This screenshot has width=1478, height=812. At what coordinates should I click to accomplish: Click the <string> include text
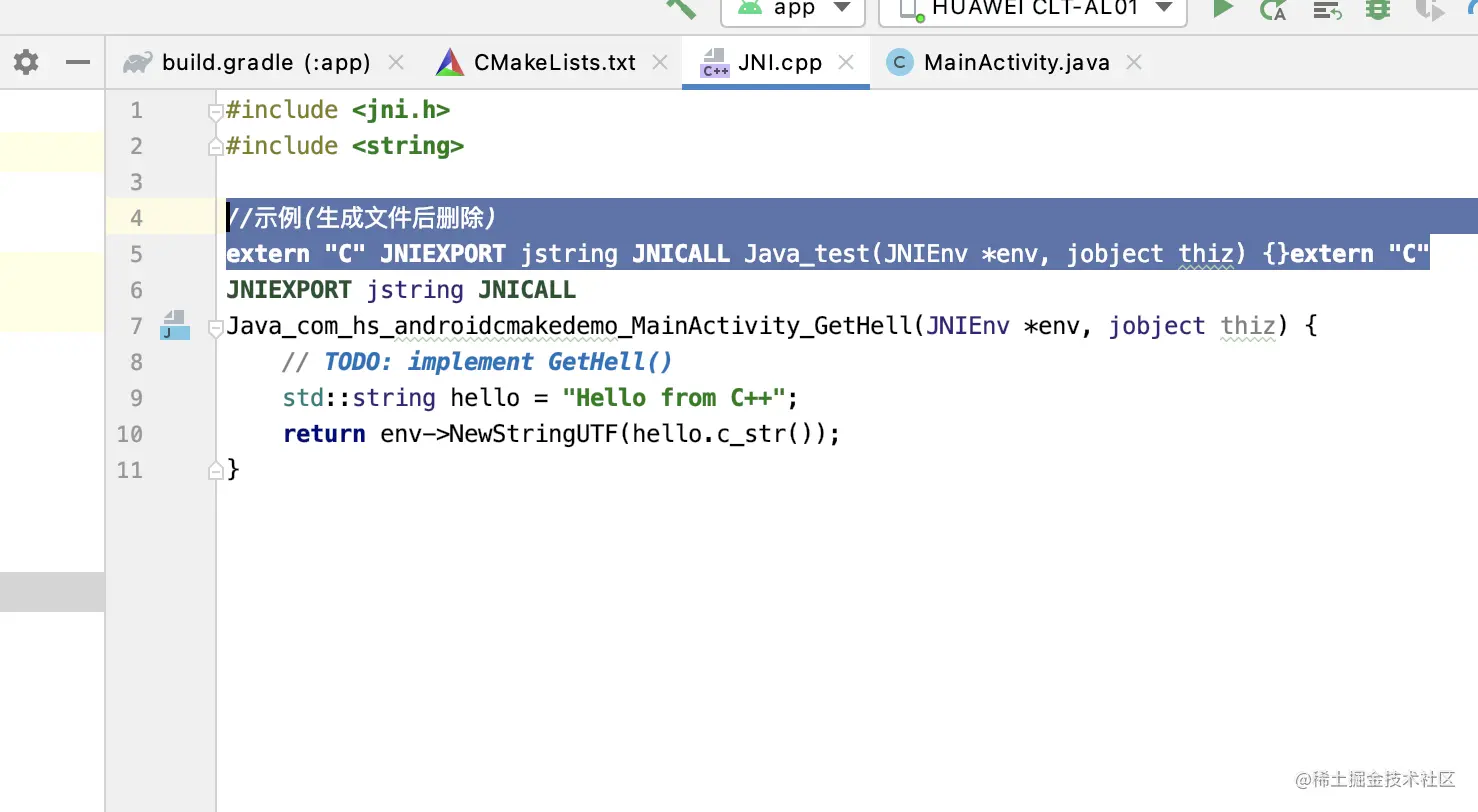[408, 146]
